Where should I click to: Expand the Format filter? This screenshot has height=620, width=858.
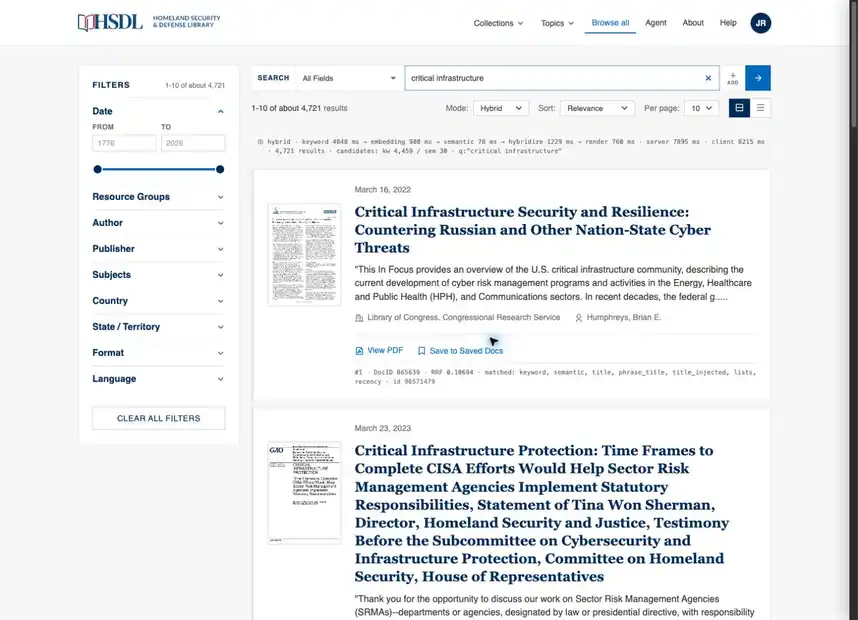pos(159,352)
